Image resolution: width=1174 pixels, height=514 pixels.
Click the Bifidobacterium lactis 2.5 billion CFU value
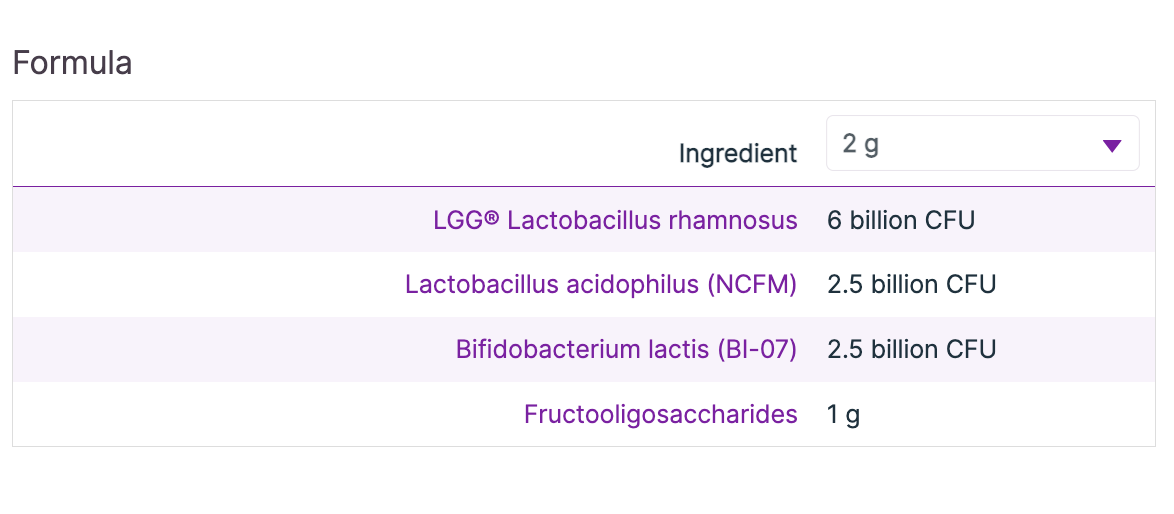click(x=911, y=350)
